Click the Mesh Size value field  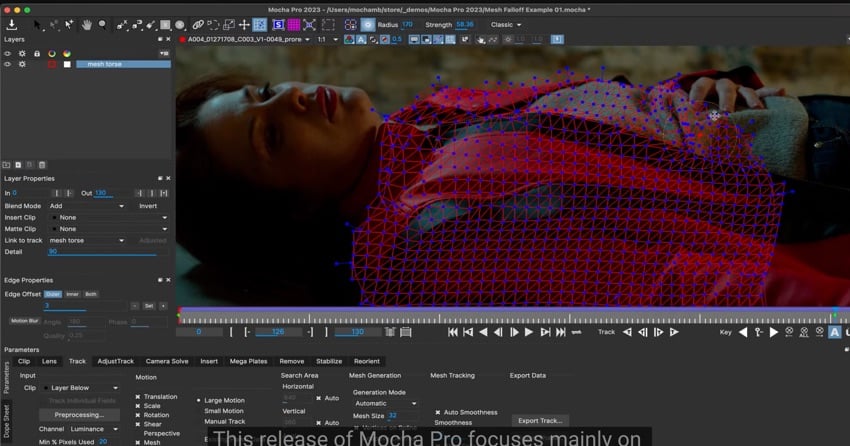coord(392,415)
